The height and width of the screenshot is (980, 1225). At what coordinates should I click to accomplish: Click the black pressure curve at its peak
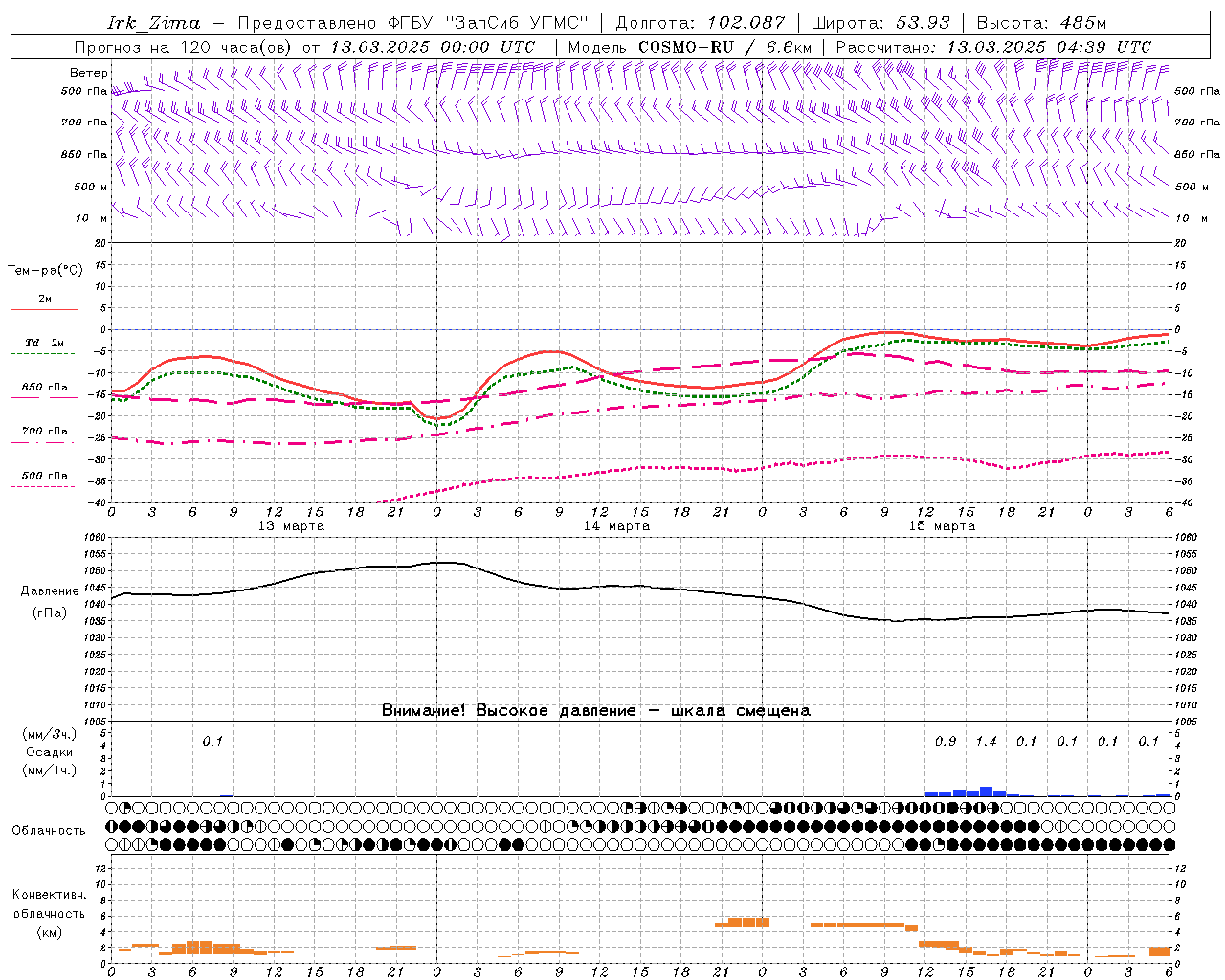pos(445,563)
